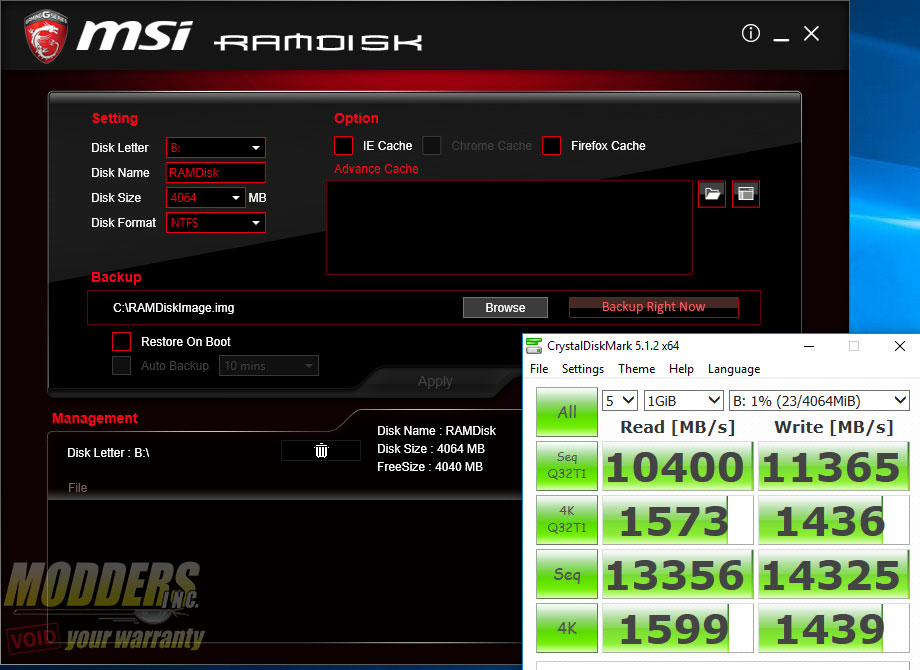Click the Disk Size : 4064 MB text
Viewport: 920px width, 670px height.
tap(431, 449)
